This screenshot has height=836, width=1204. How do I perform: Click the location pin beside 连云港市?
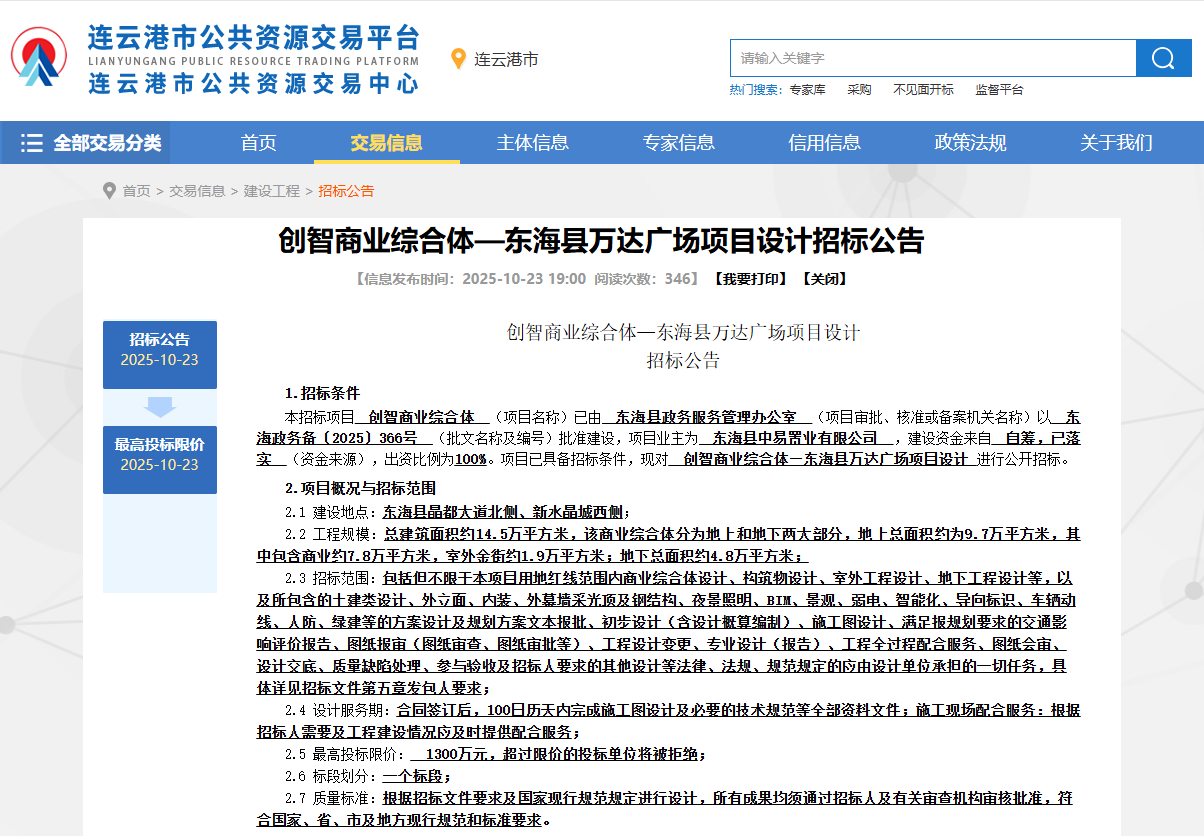(x=457, y=58)
